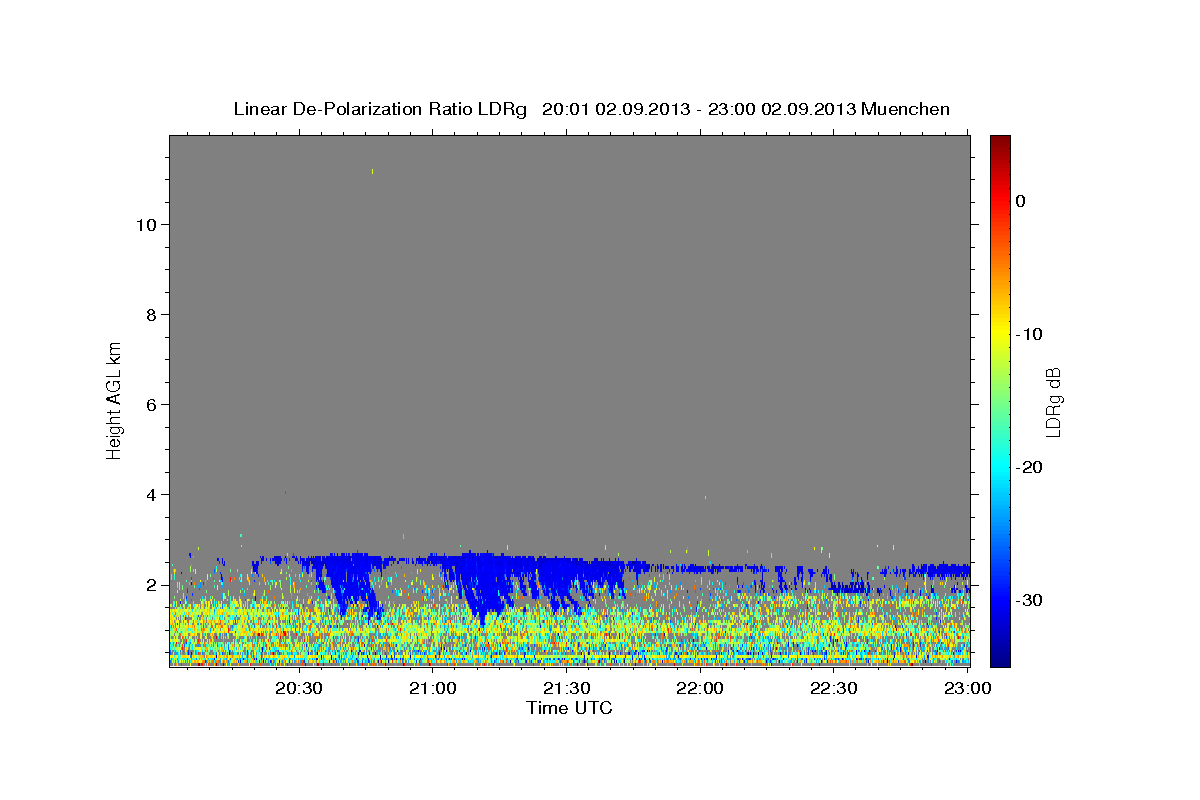
Task: Click the 20:30 time tick label
Action: point(298,688)
